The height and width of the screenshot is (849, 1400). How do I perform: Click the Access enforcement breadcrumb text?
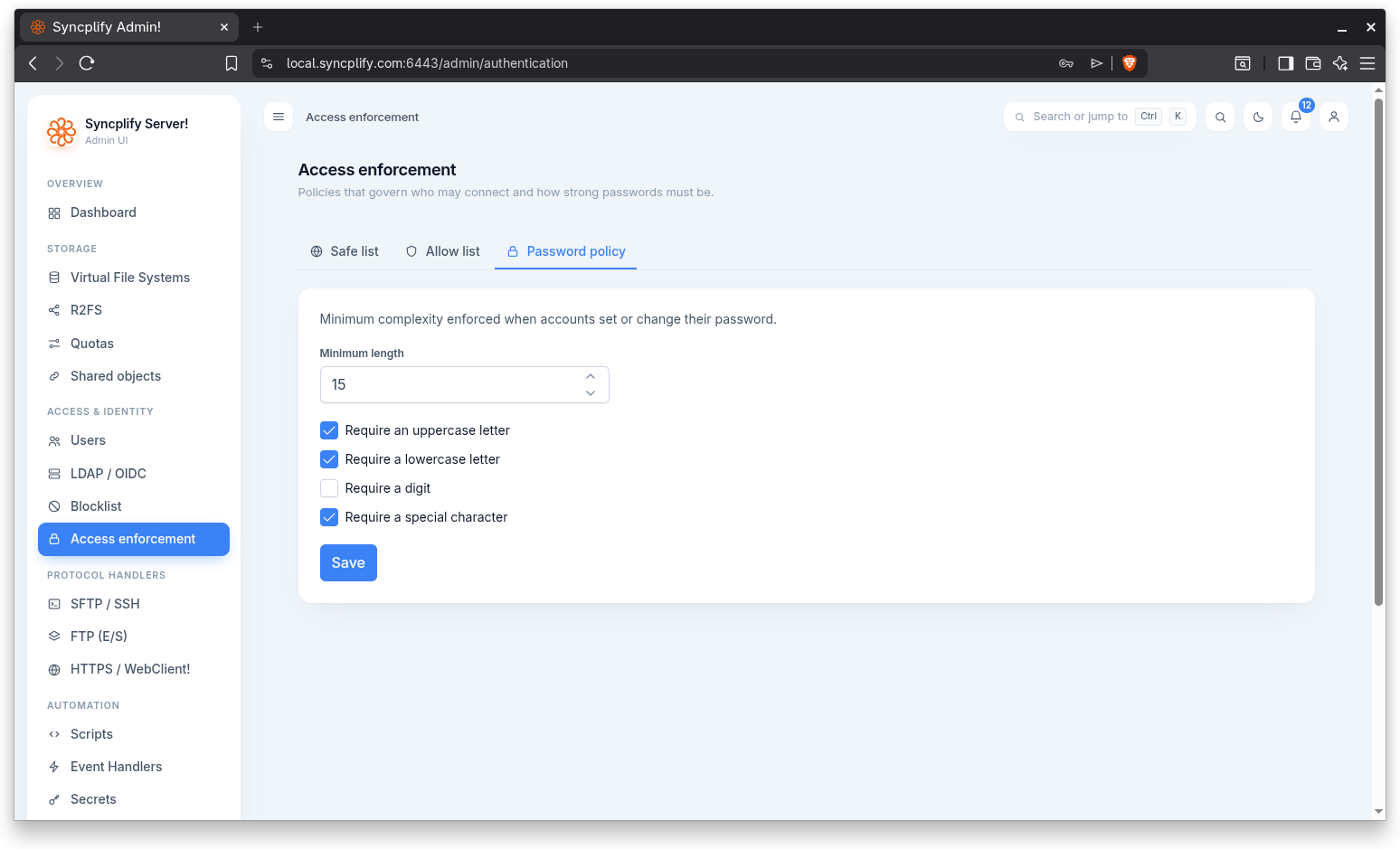(x=362, y=118)
